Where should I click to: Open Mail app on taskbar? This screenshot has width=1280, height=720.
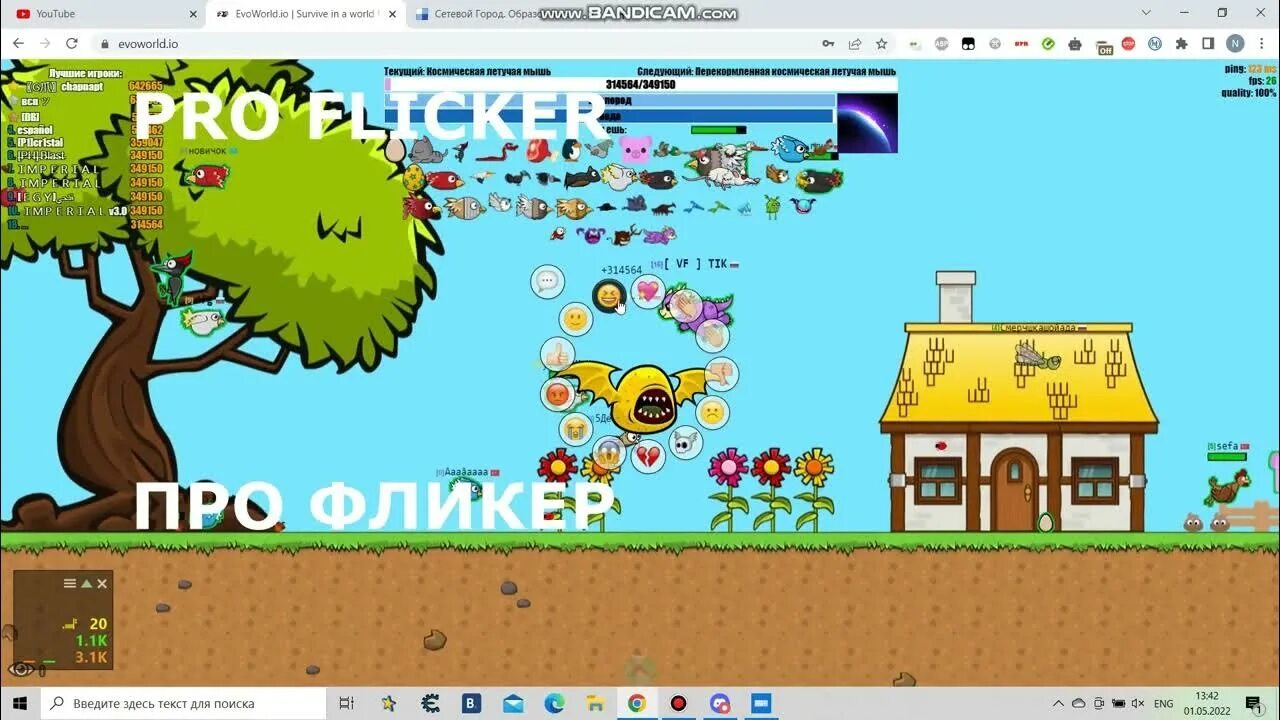513,703
